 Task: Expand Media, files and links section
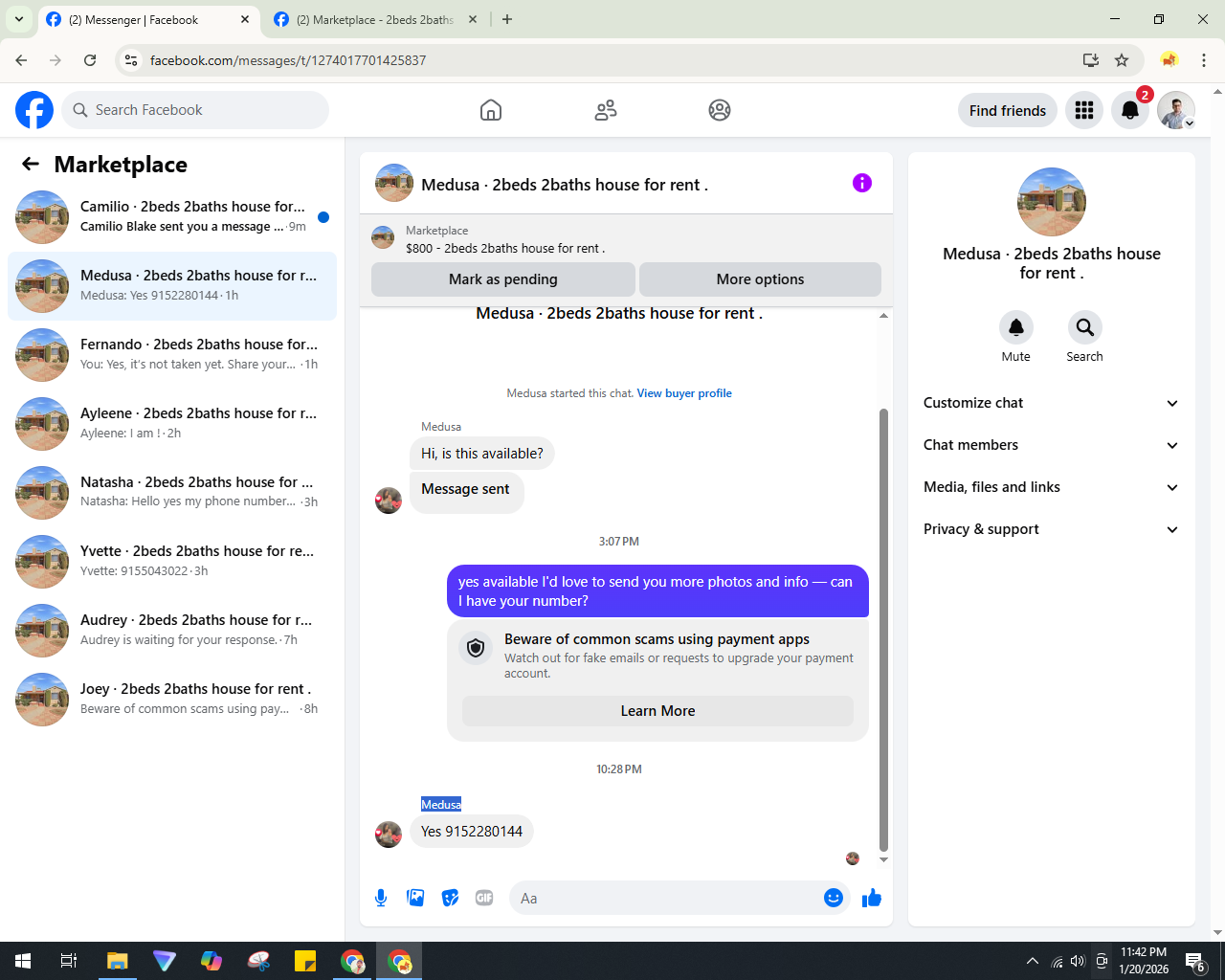tap(1051, 487)
